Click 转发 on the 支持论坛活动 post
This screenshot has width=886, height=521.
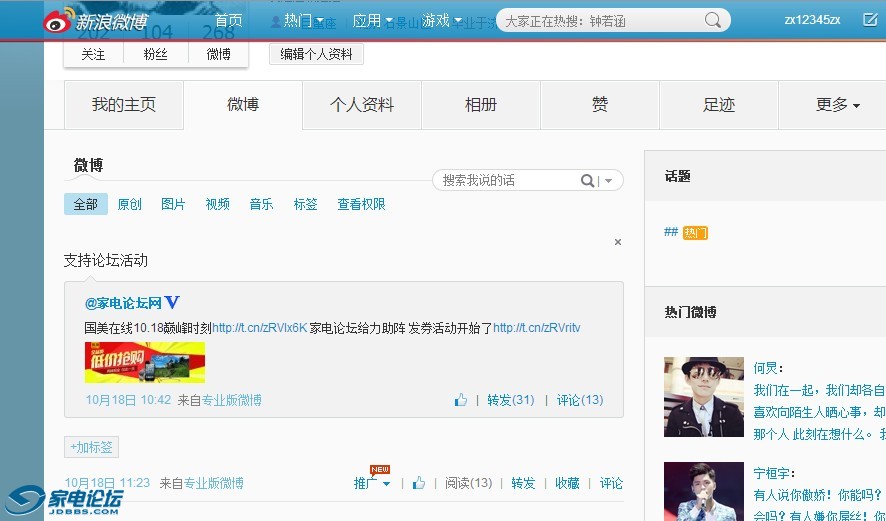[523, 483]
